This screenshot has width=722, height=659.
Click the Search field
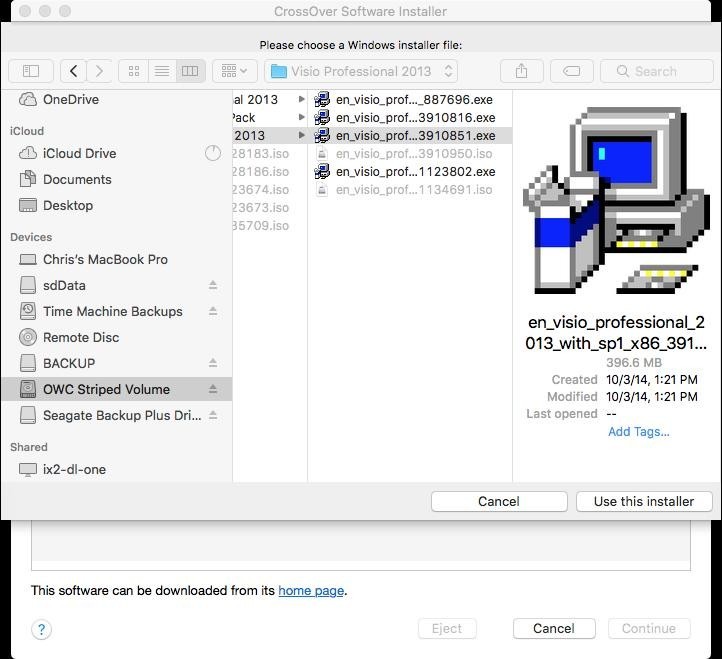658,71
